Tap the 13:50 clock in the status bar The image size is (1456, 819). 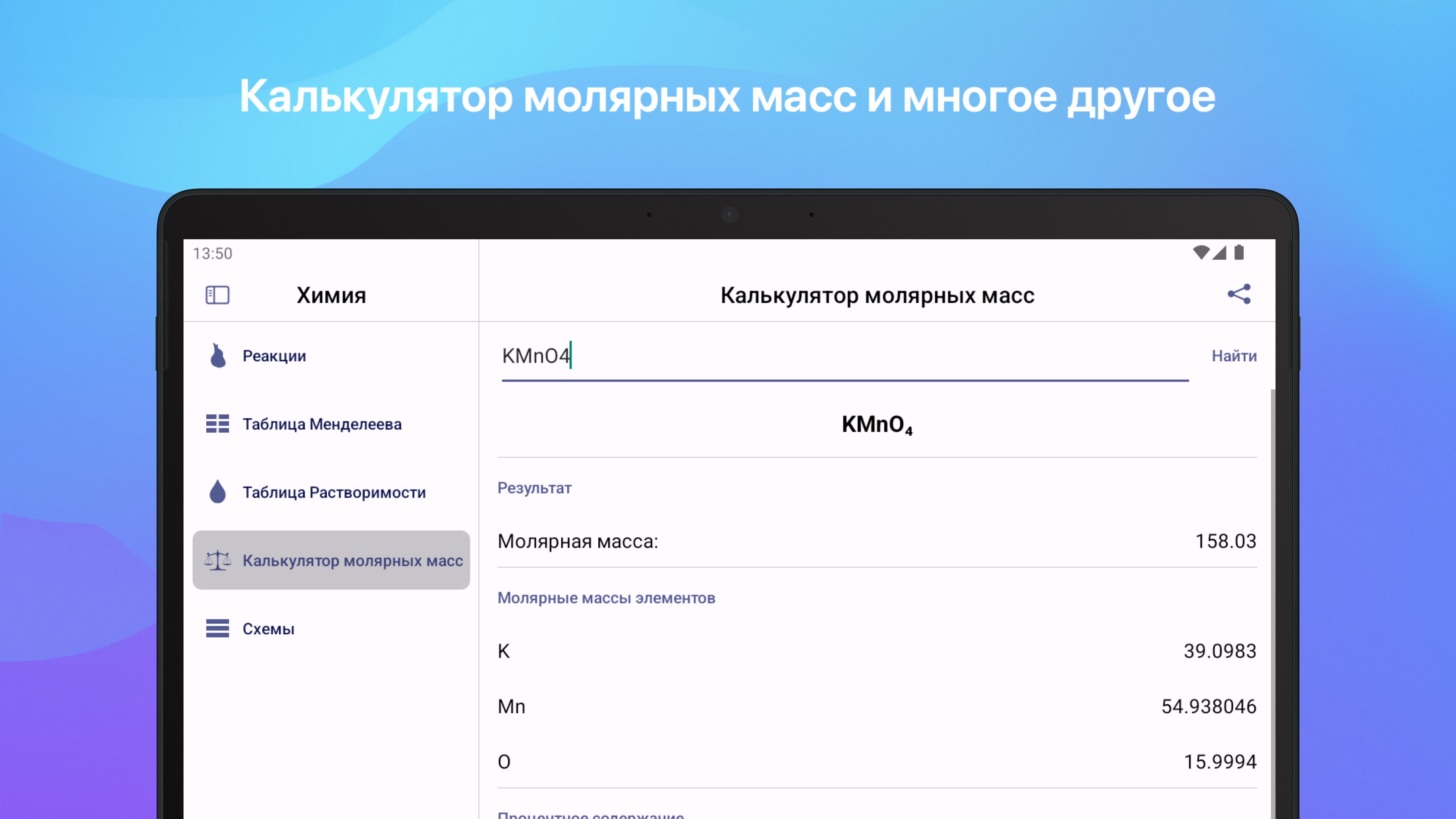click(212, 253)
